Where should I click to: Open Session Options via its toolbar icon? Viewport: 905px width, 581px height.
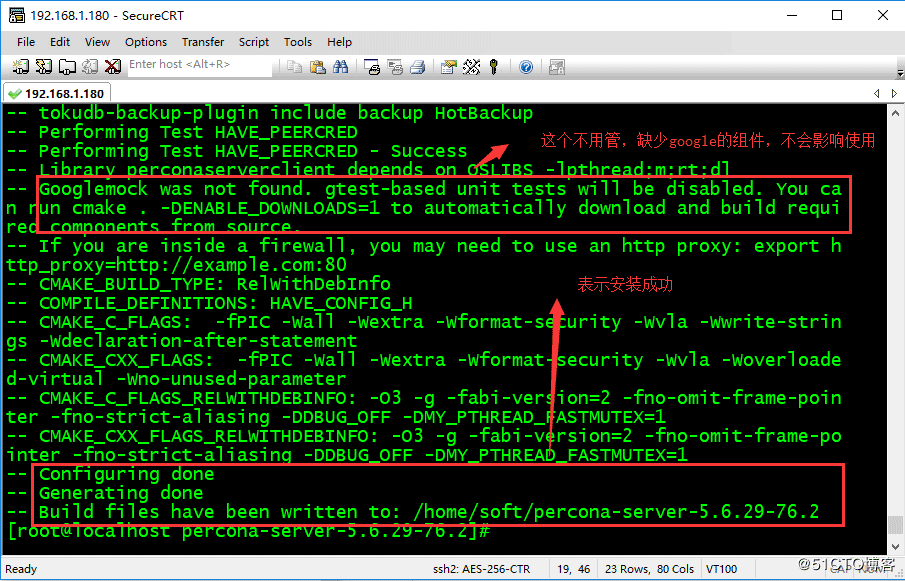pyautogui.click(x=446, y=67)
